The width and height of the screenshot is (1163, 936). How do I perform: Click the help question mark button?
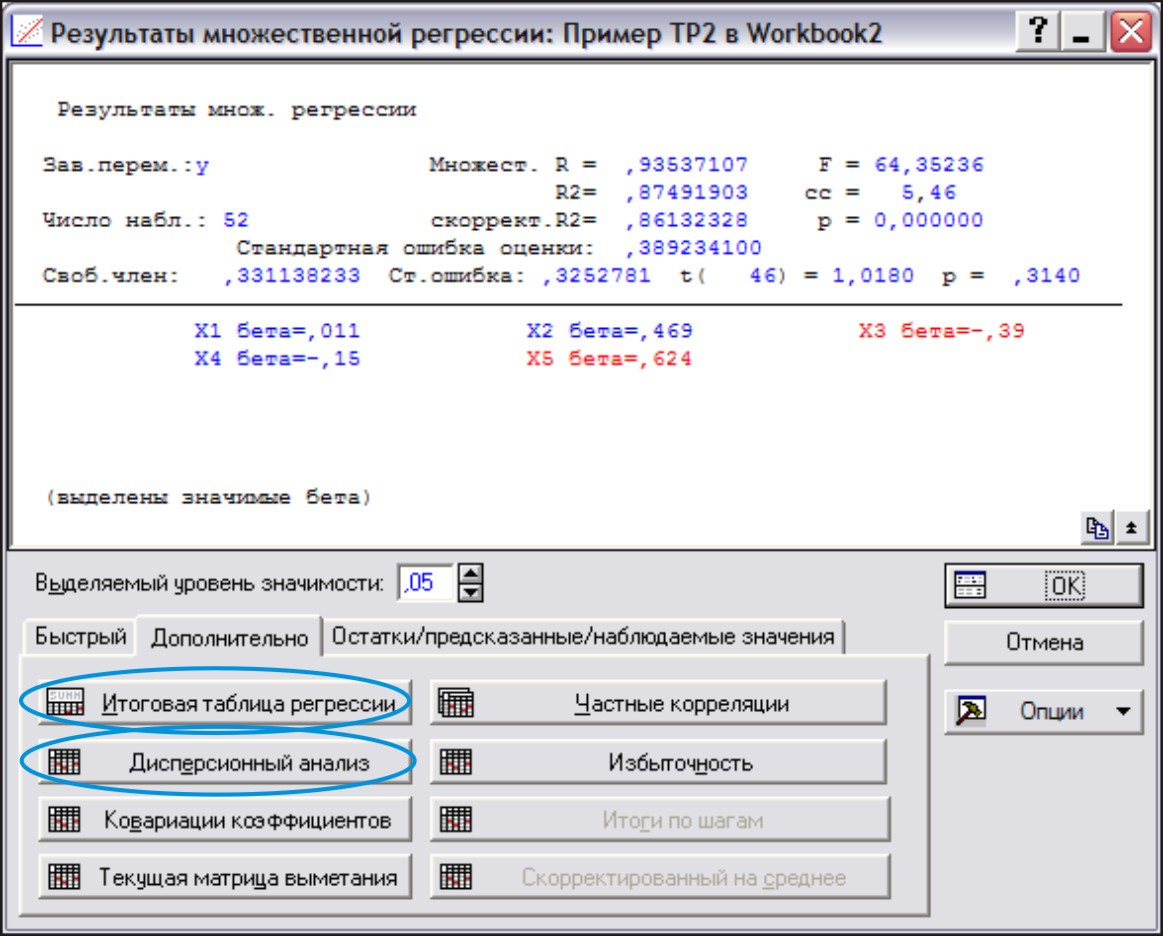[x=1038, y=32]
